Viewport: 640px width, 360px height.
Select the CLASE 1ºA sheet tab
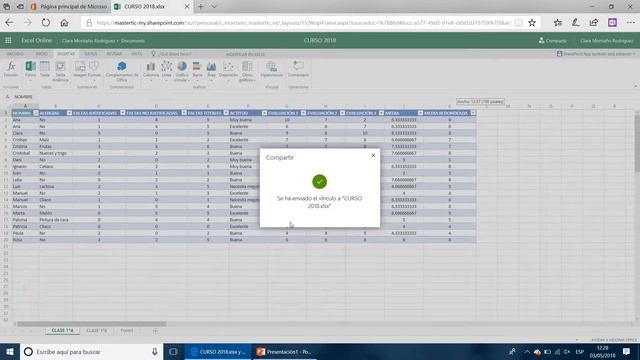pyautogui.click(x=62, y=330)
